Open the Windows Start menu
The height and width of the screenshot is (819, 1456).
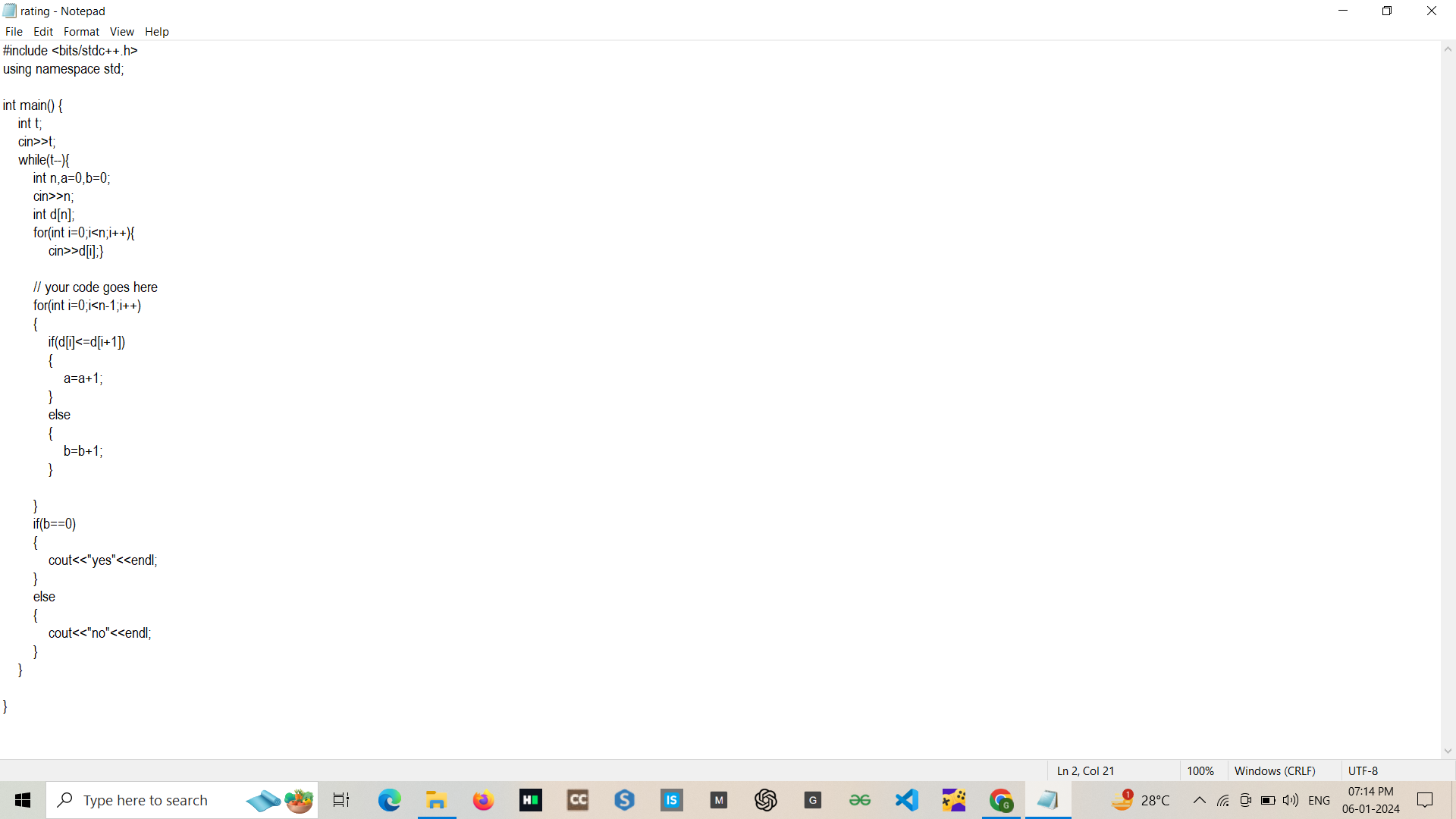pos(23,800)
